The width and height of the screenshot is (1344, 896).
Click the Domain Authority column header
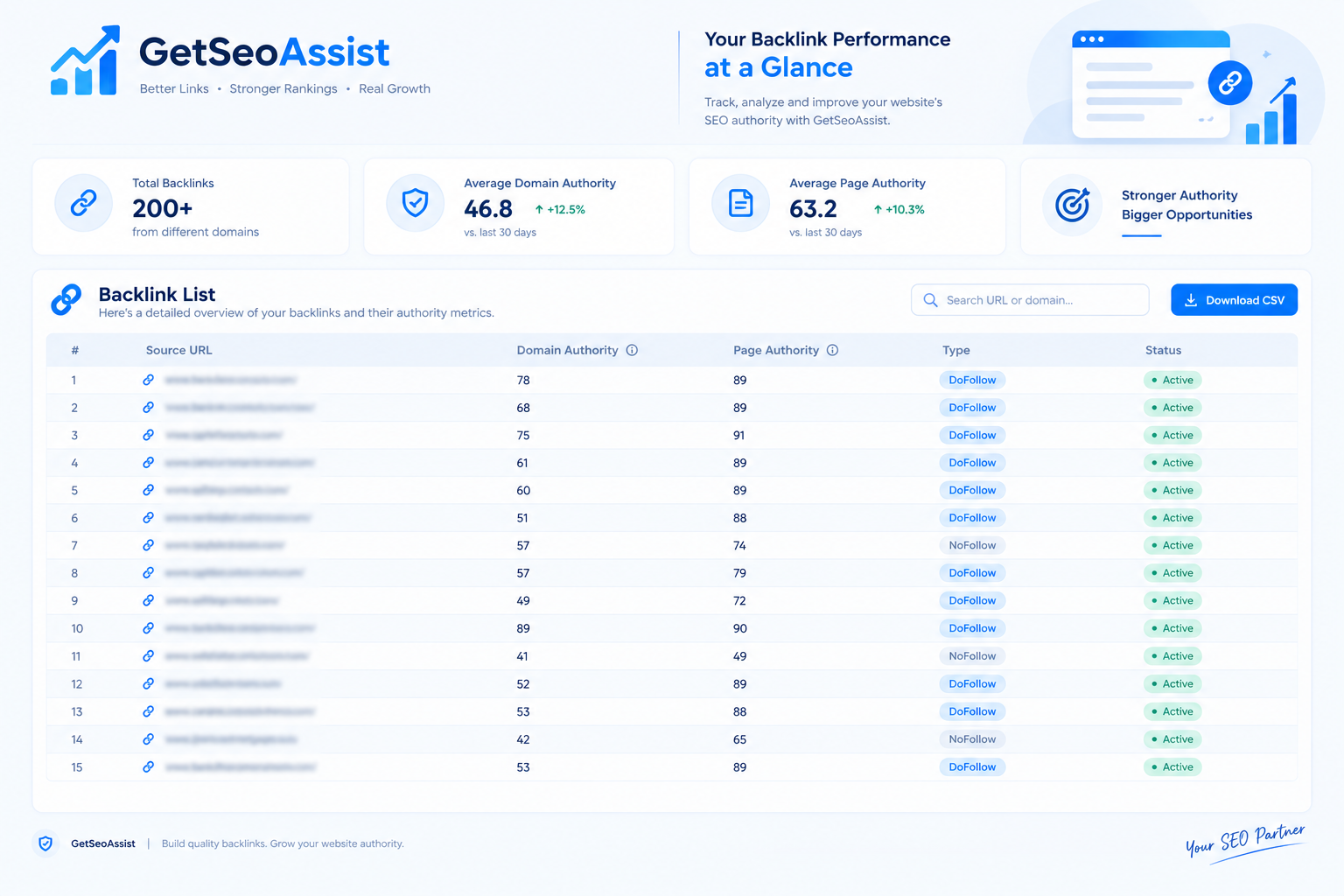(567, 350)
